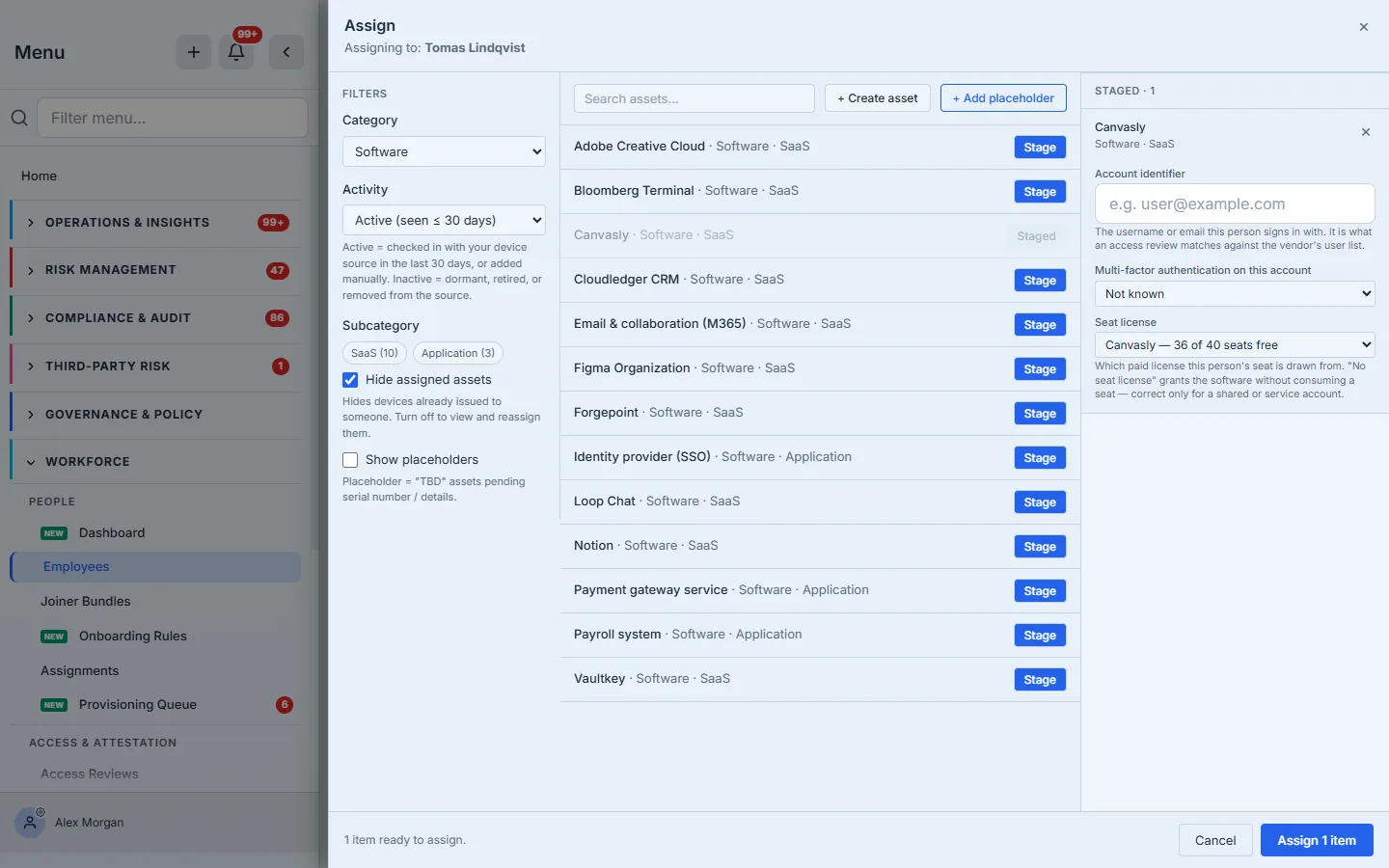Screen dimensions: 1389x868
Task: Click the 1 badge on Third-Party Risk
Action: click(281, 366)
